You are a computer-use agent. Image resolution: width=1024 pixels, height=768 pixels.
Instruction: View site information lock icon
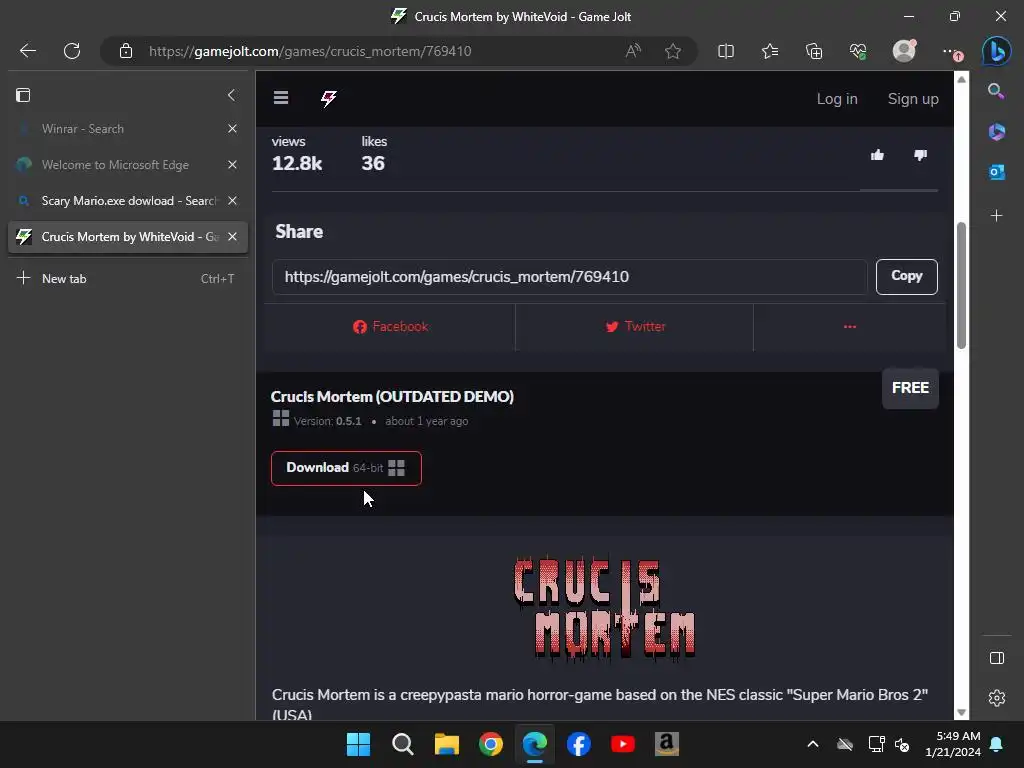coord(126,51)
